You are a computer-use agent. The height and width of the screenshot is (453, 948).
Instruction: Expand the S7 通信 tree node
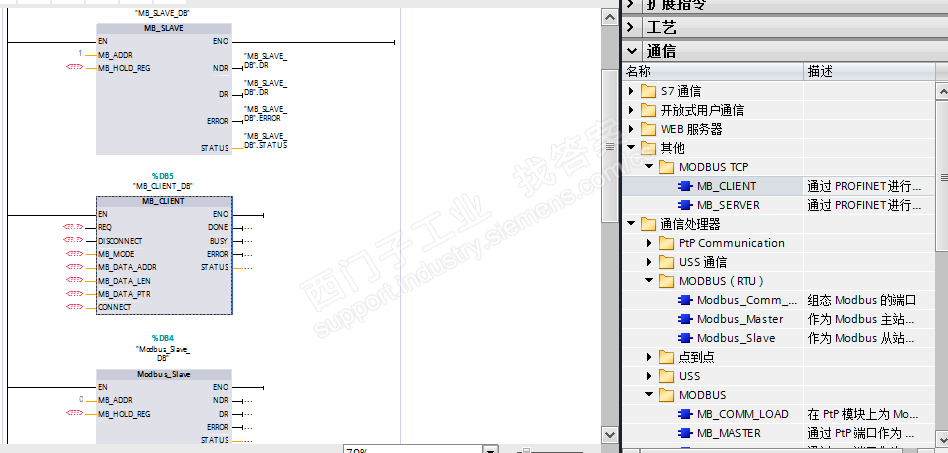click(x=631, y=91)
